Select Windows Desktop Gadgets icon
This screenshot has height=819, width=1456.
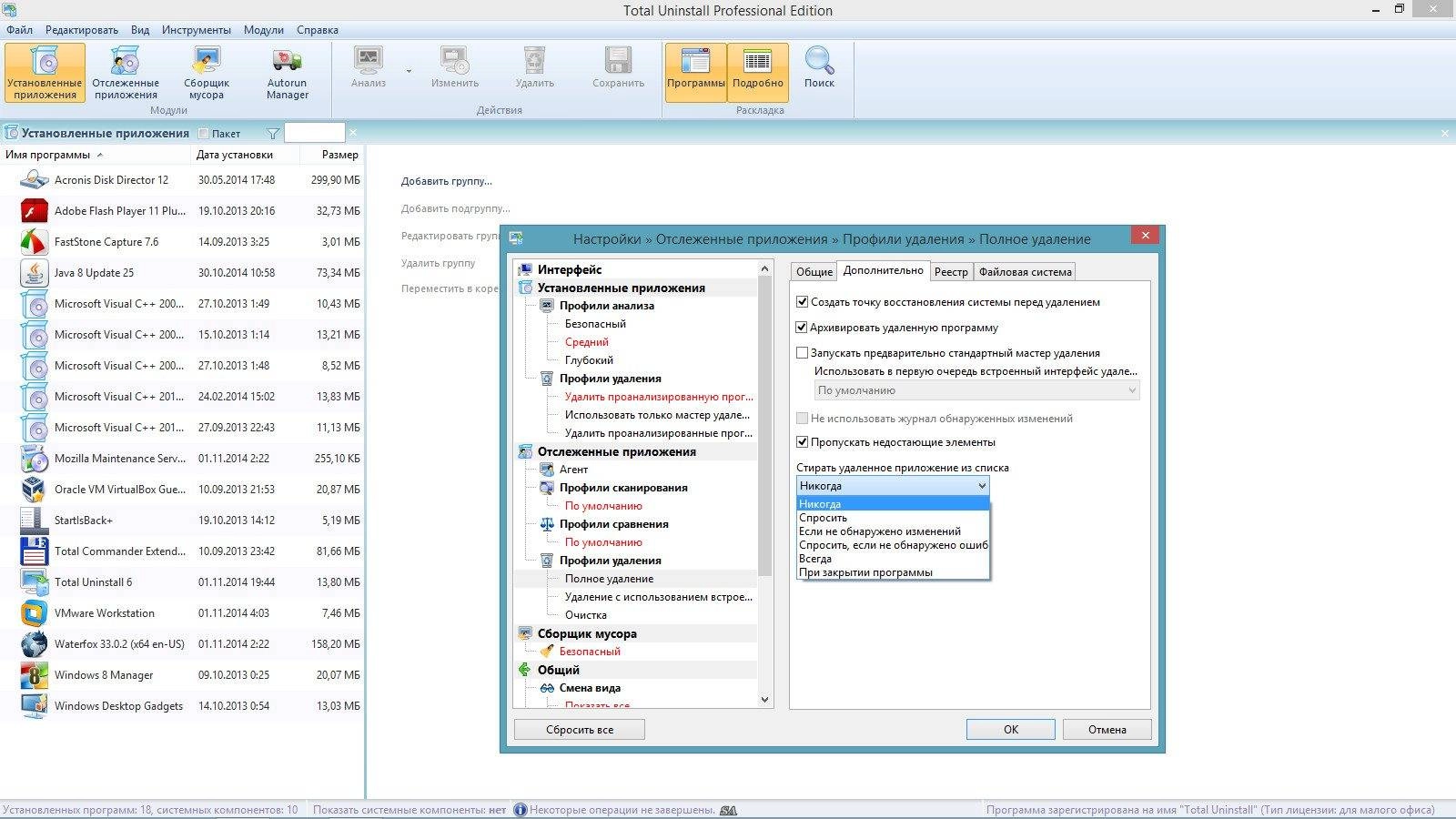tap(34, 706)
